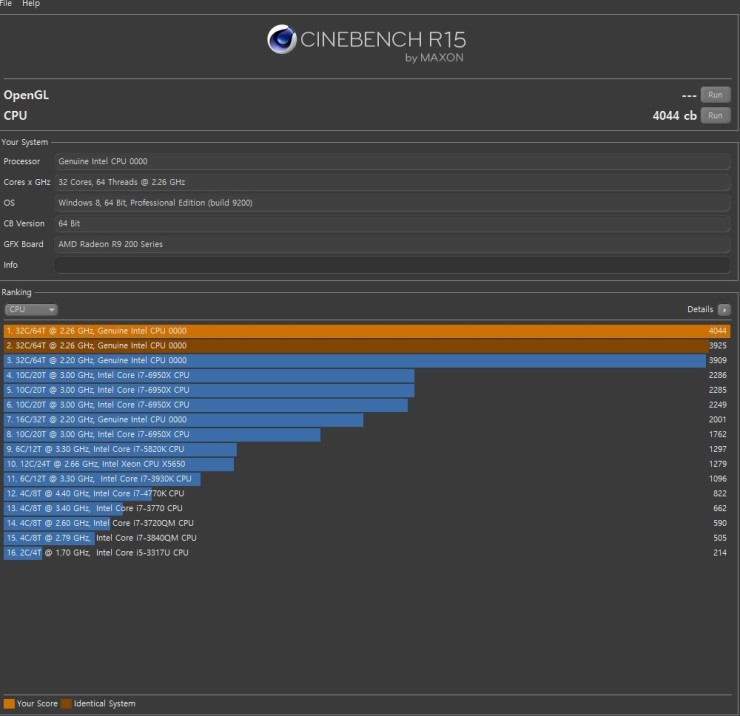Image resolution: width=740 pixels, height=716 pixels.
Task: Open the CPU ranking dropdown
Action: pyautogui.click(x=31, y=309)
